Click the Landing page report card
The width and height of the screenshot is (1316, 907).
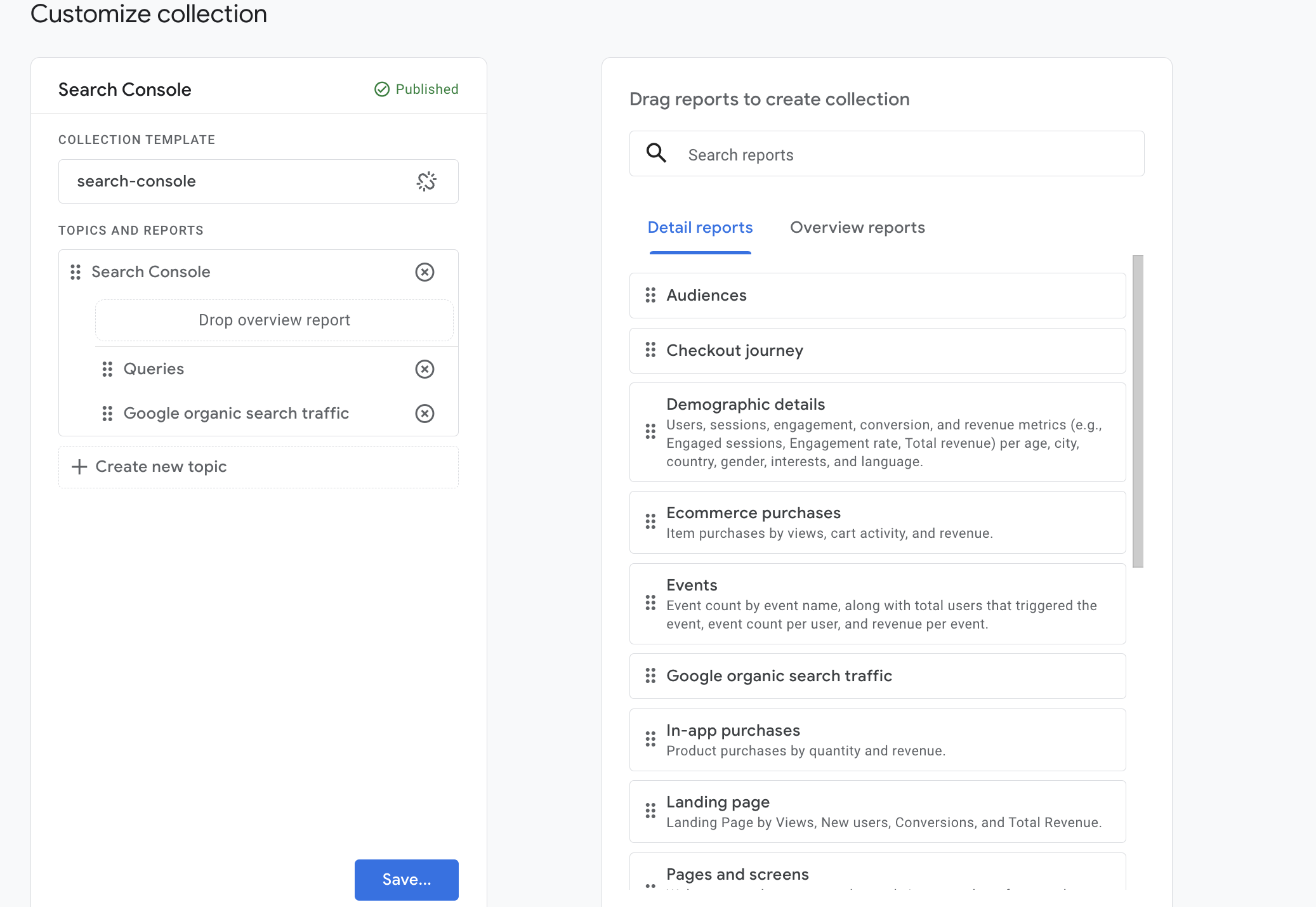878,812
